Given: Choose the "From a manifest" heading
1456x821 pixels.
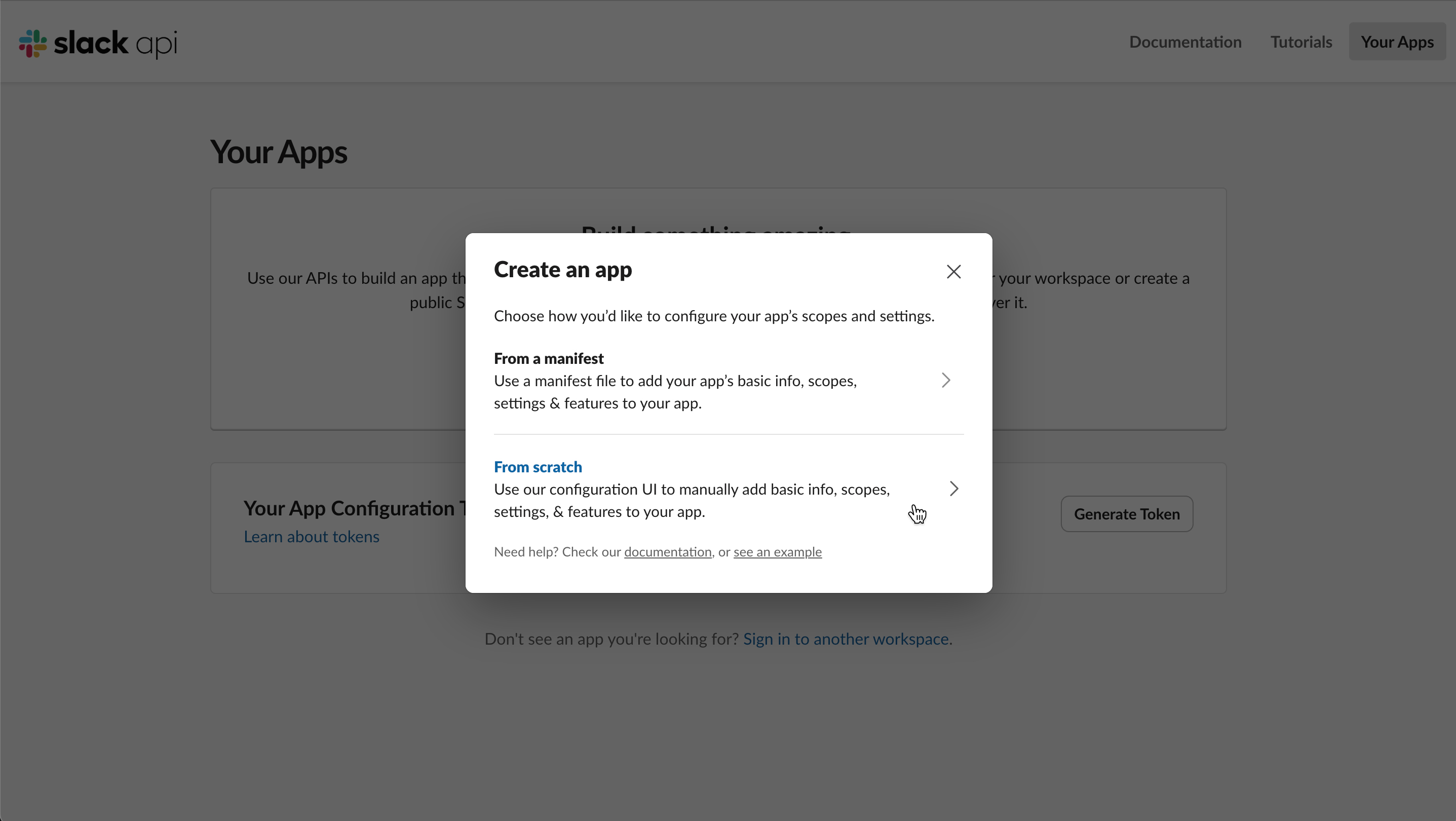Looking at the screenshot, I should [548, 358].
